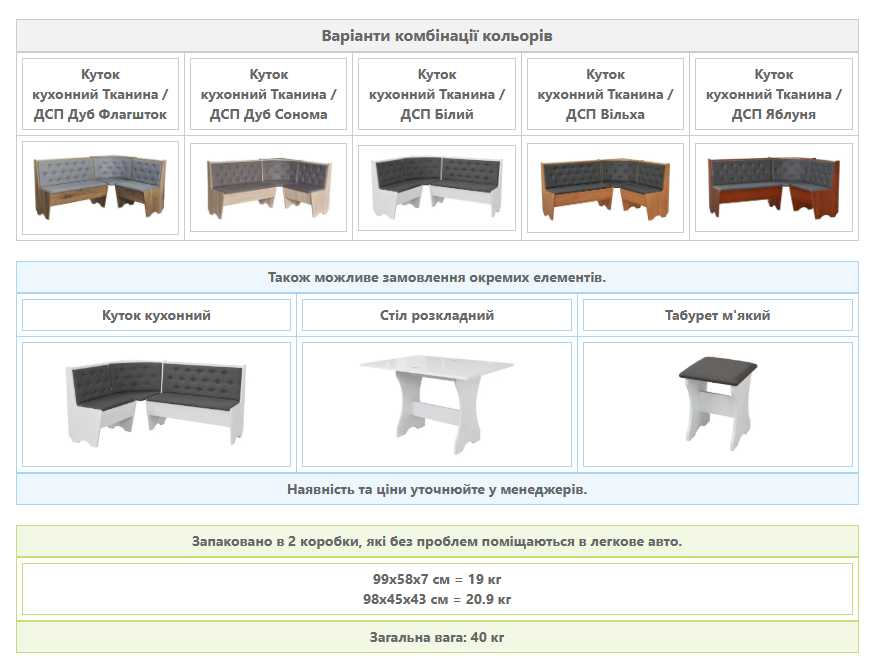Click the Тканина / ДСП Білий label

point(437,94)
